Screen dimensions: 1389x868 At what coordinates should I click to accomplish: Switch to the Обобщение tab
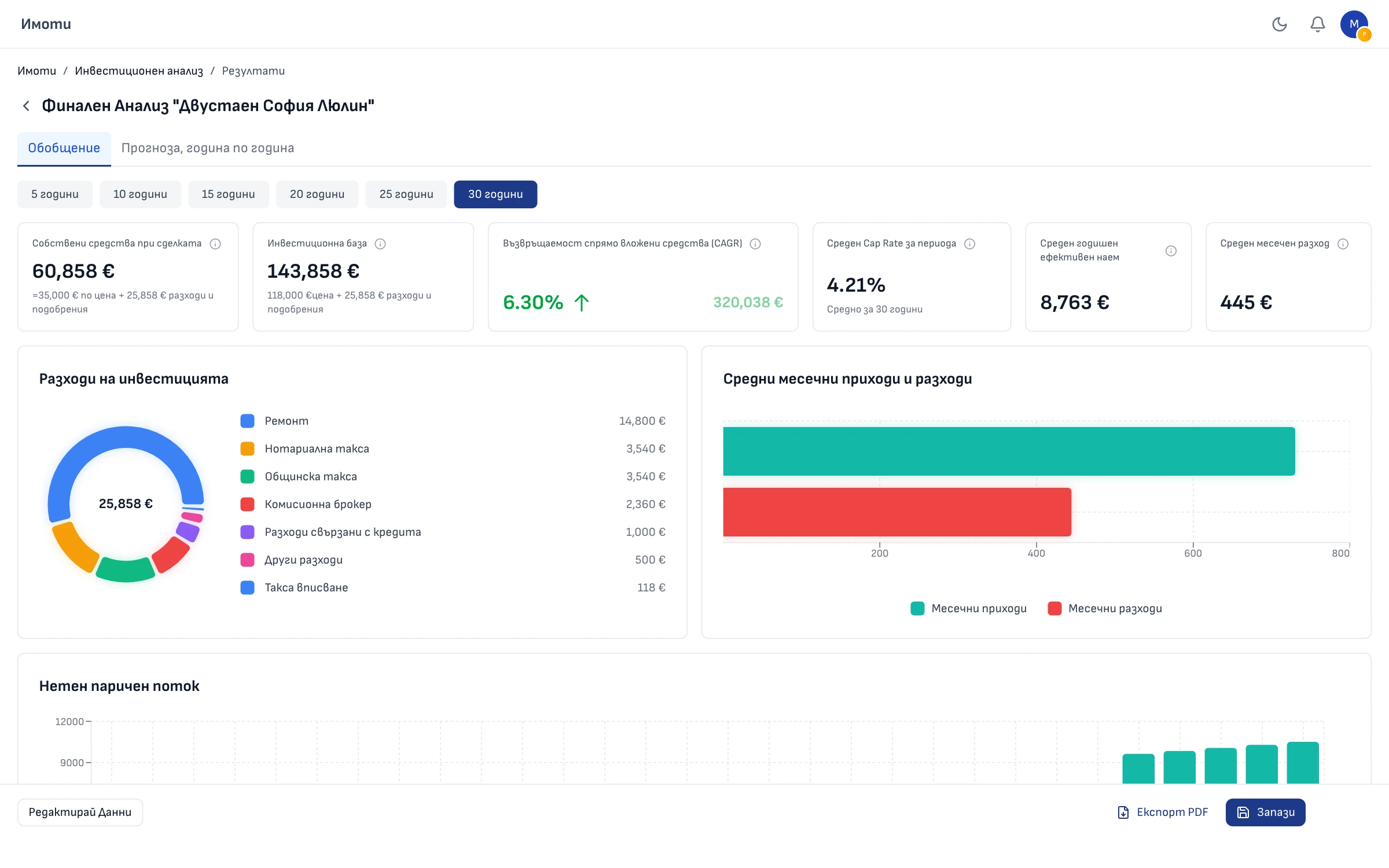(64, 148)
